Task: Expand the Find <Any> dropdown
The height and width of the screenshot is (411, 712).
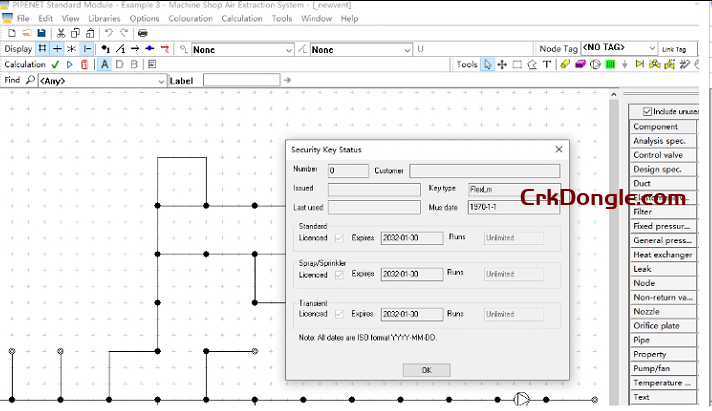Action: (162, 80)
